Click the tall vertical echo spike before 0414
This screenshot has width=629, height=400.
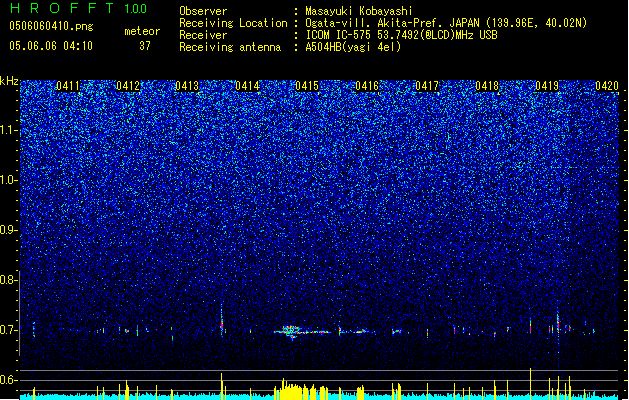click(221, 320)
